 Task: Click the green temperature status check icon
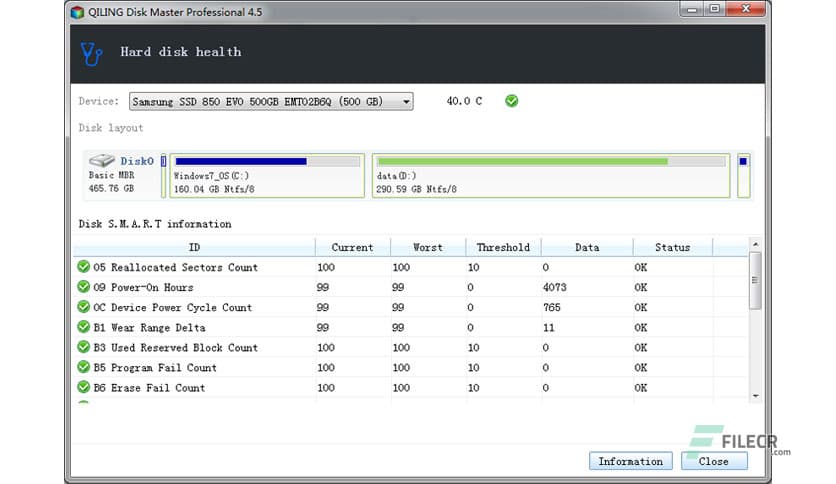511,101
